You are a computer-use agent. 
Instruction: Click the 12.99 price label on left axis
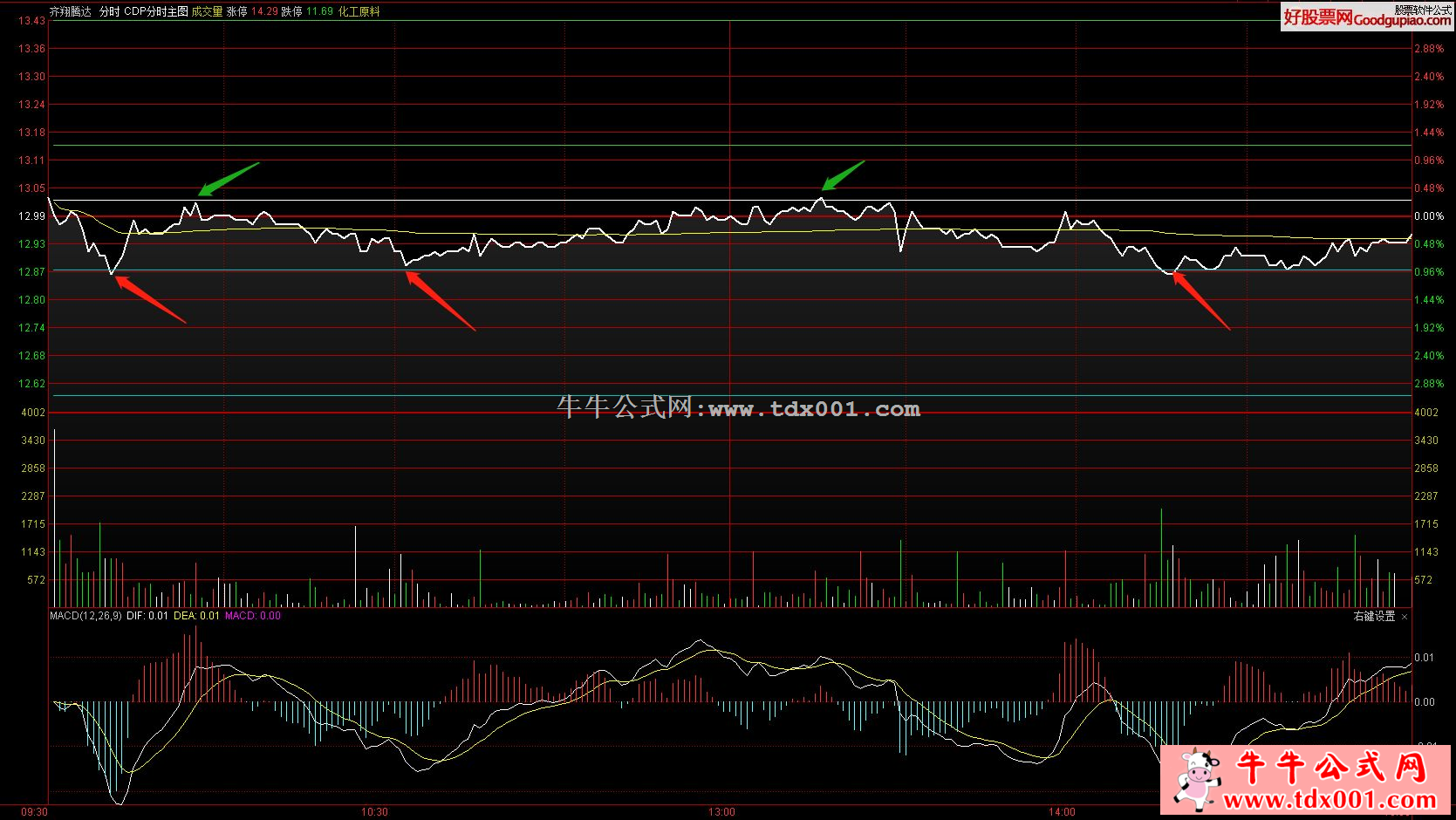[31, 216]
